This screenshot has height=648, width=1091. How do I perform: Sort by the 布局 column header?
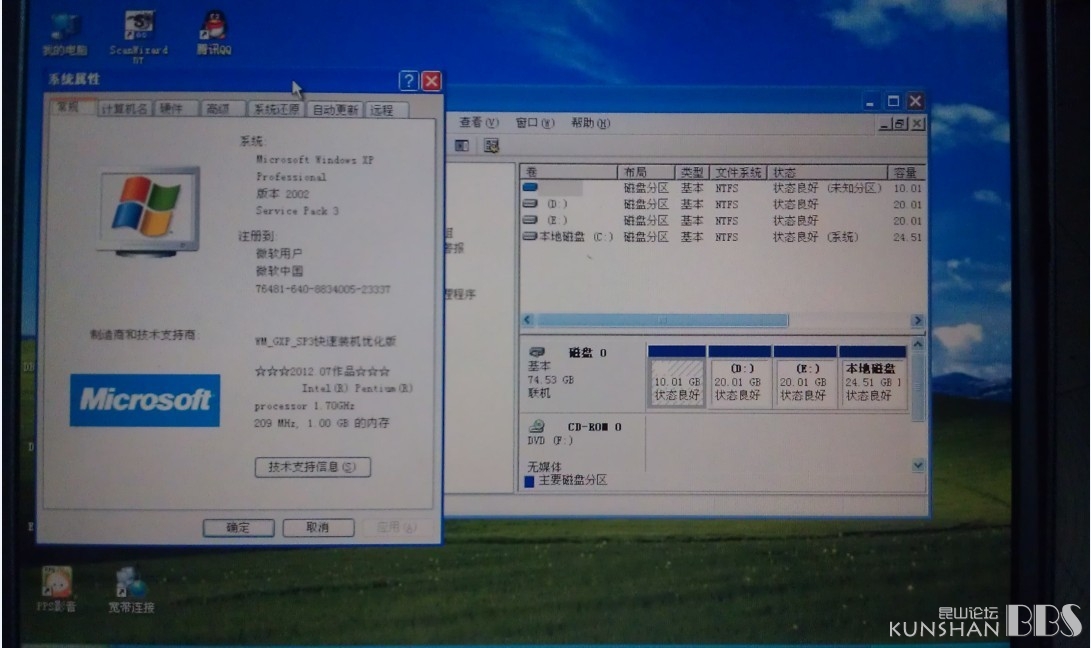pyautogui.click(x=646, y=172)
